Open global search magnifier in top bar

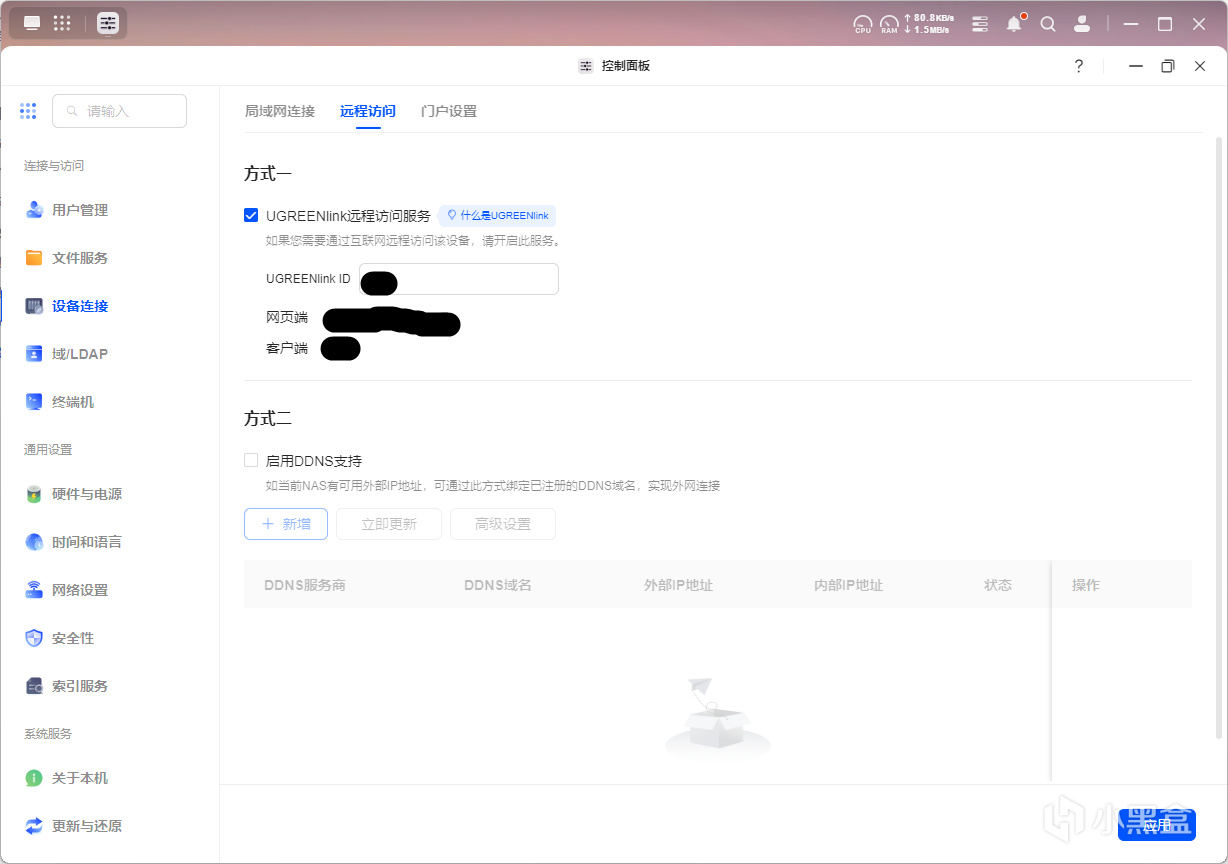(x=1048, y=24)
